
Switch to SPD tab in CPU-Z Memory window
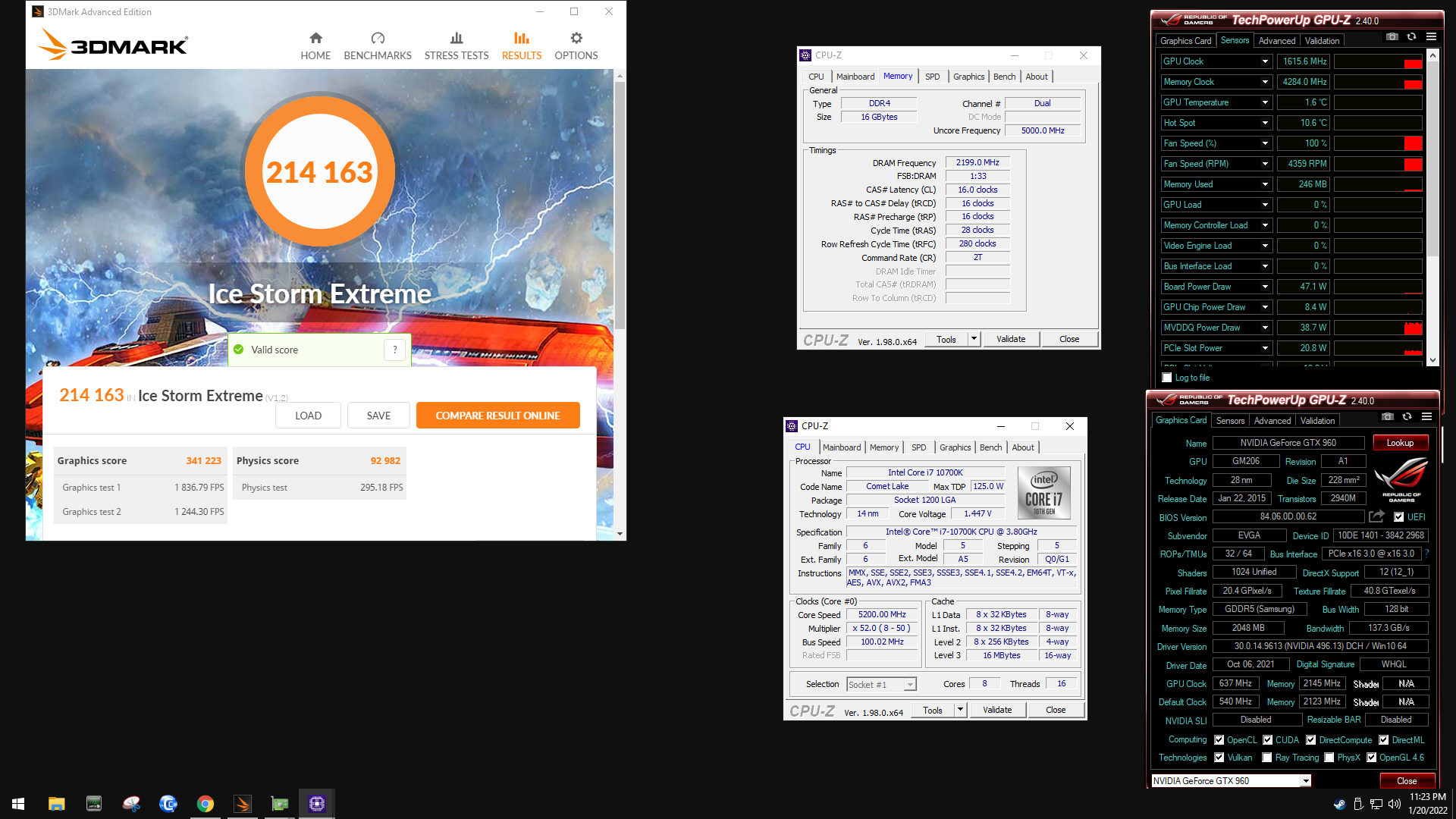point(932,77)
